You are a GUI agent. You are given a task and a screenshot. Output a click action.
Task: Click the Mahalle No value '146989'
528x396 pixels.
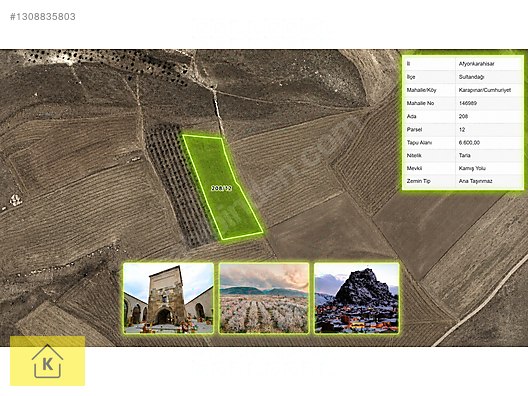pos(468,103)
